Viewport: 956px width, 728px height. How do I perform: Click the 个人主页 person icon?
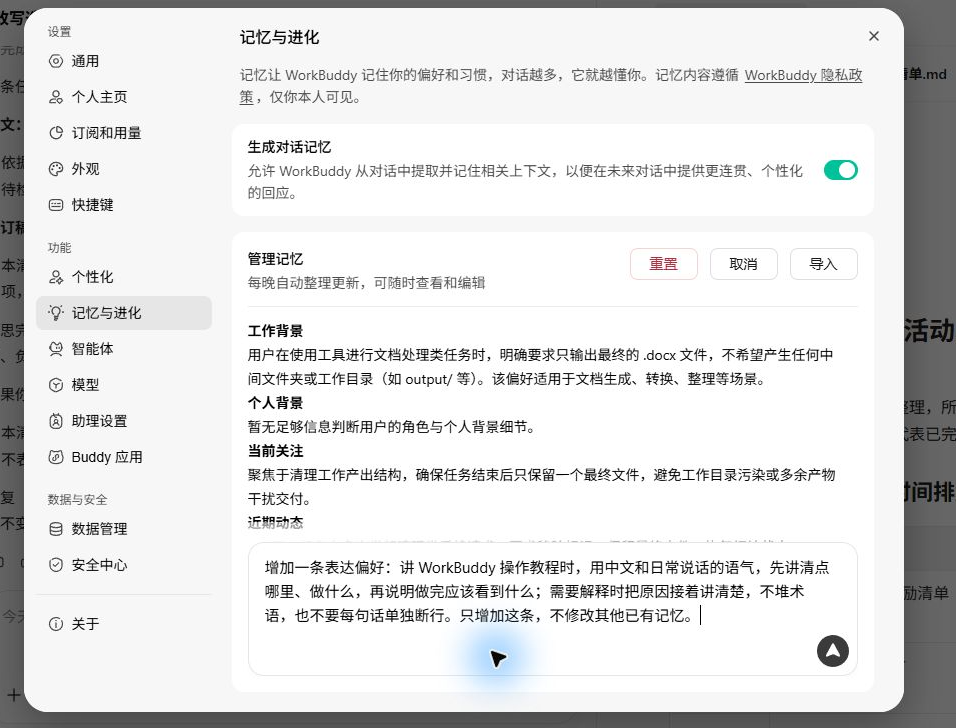[x=55, y=97]
